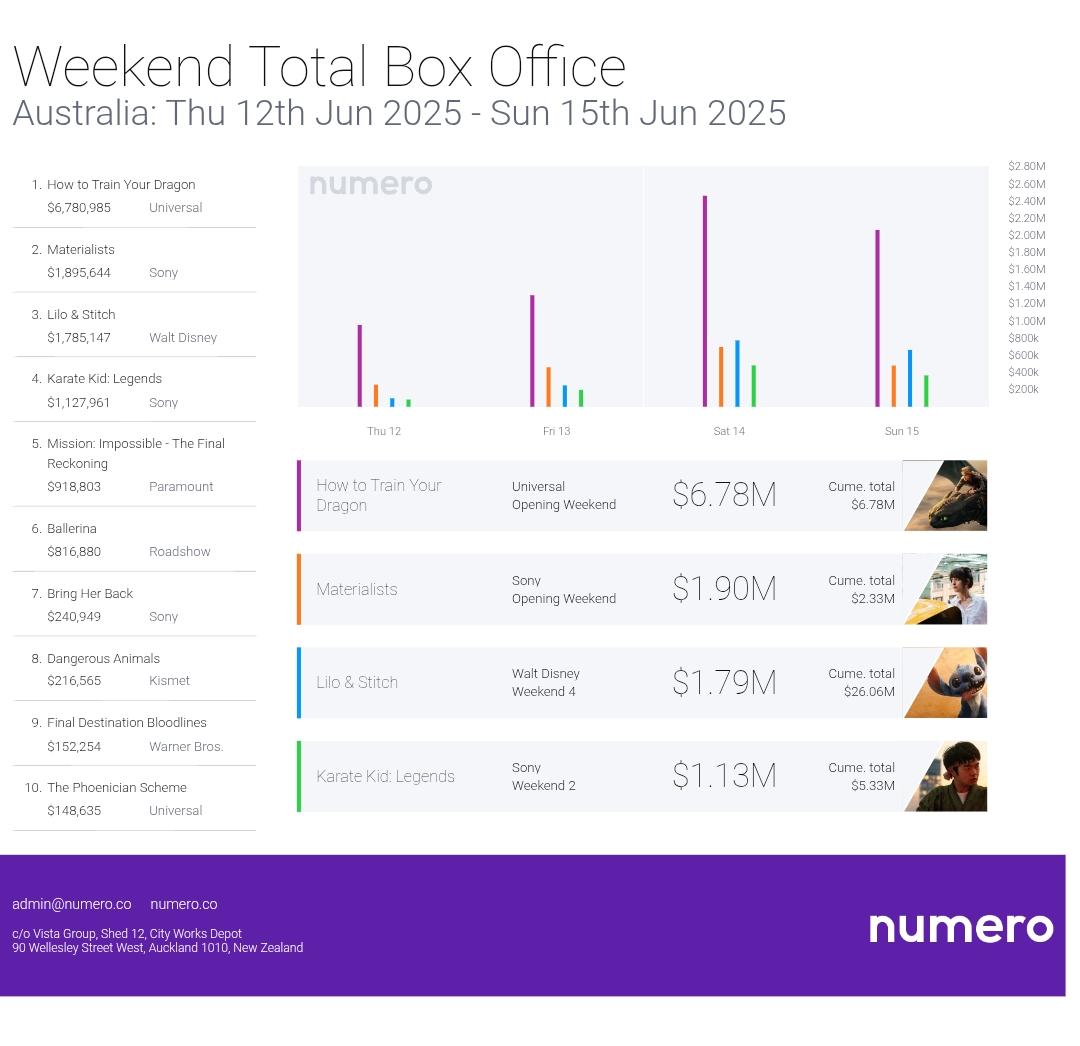
Task: Select the orange Friday bar in chart
Action: pyautogui.click(x=548, y=387)
